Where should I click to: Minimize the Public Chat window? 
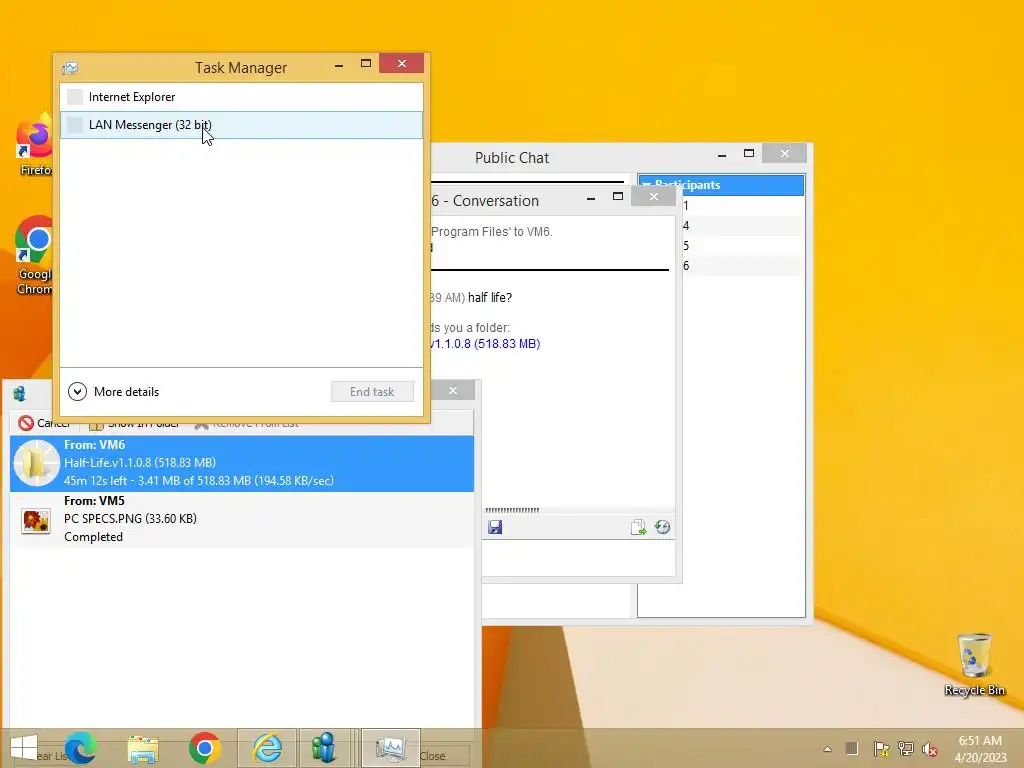(x=722, y=154)
